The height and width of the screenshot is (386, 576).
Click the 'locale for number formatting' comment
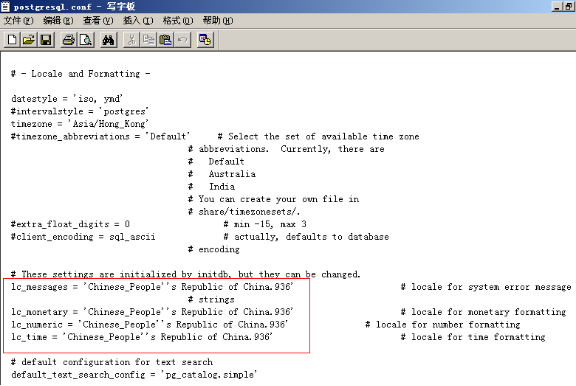click(443, 325)
